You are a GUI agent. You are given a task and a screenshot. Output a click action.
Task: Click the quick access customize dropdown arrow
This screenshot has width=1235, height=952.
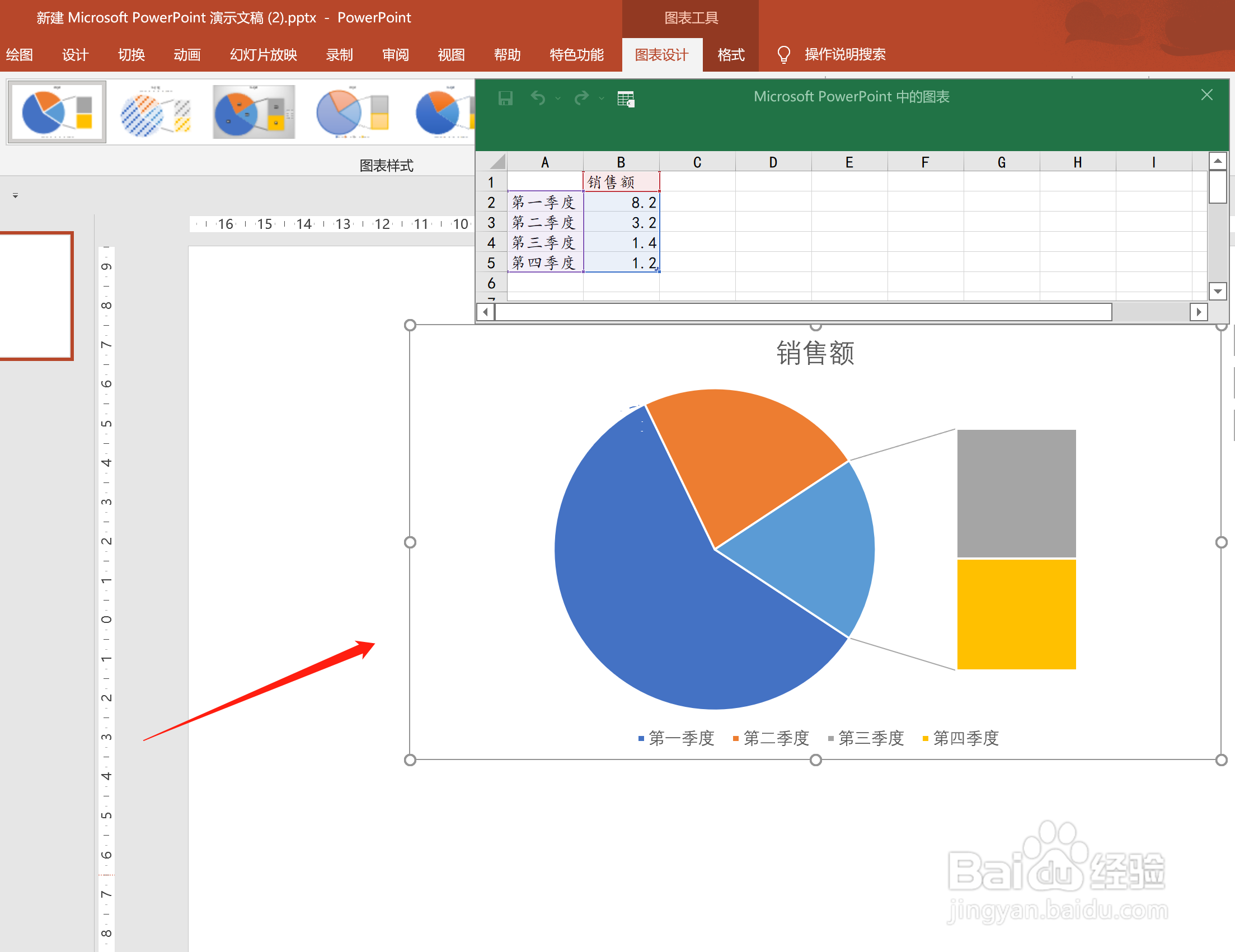[x=15, y=196]
